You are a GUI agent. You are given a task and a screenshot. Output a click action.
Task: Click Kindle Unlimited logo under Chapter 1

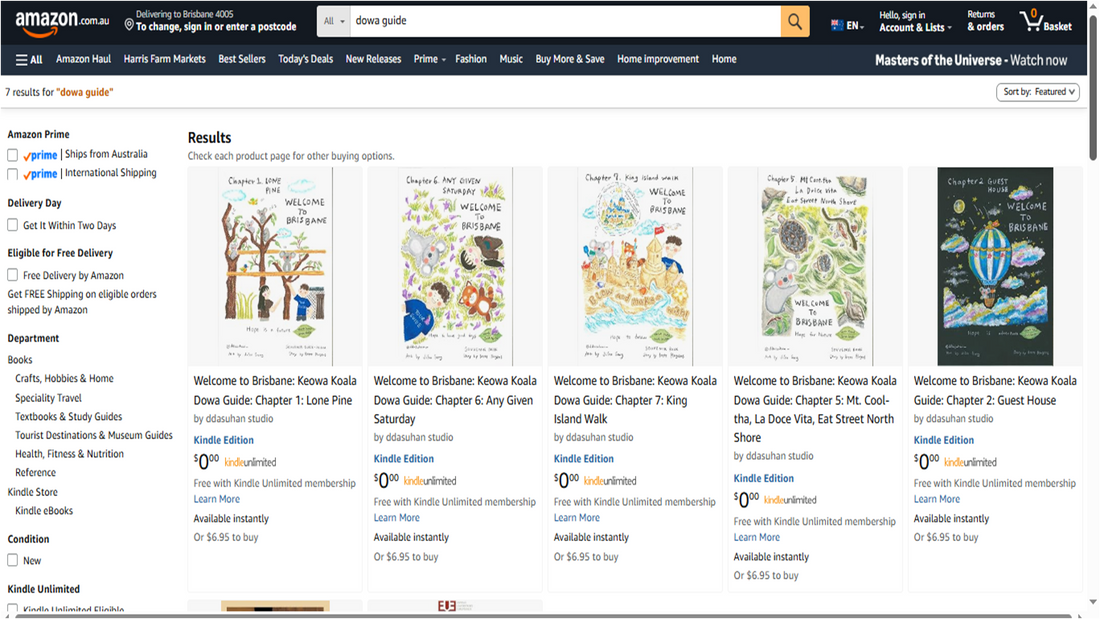coord(250,462)
